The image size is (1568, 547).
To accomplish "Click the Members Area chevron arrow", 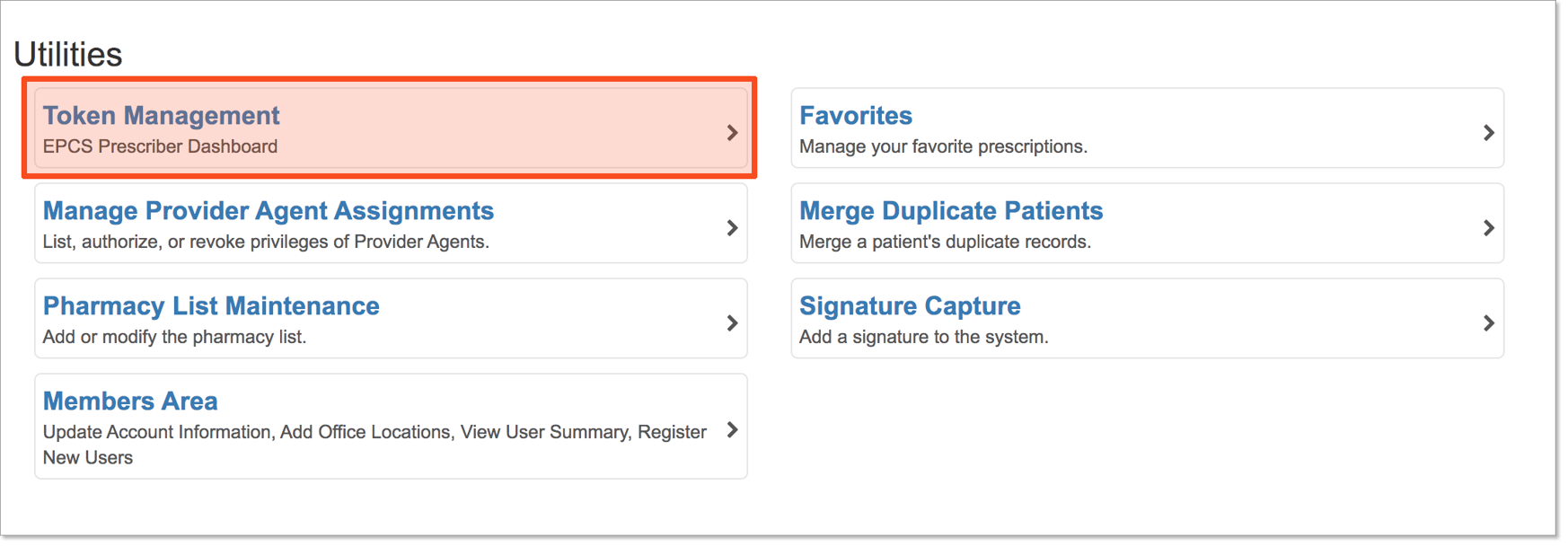I will tap(732, 429).
